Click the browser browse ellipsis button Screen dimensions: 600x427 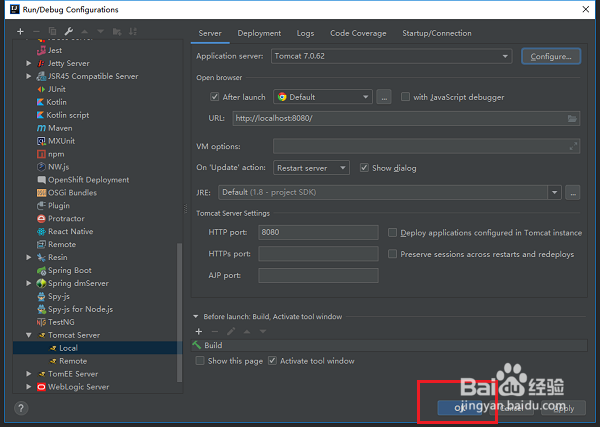[384, 97]
